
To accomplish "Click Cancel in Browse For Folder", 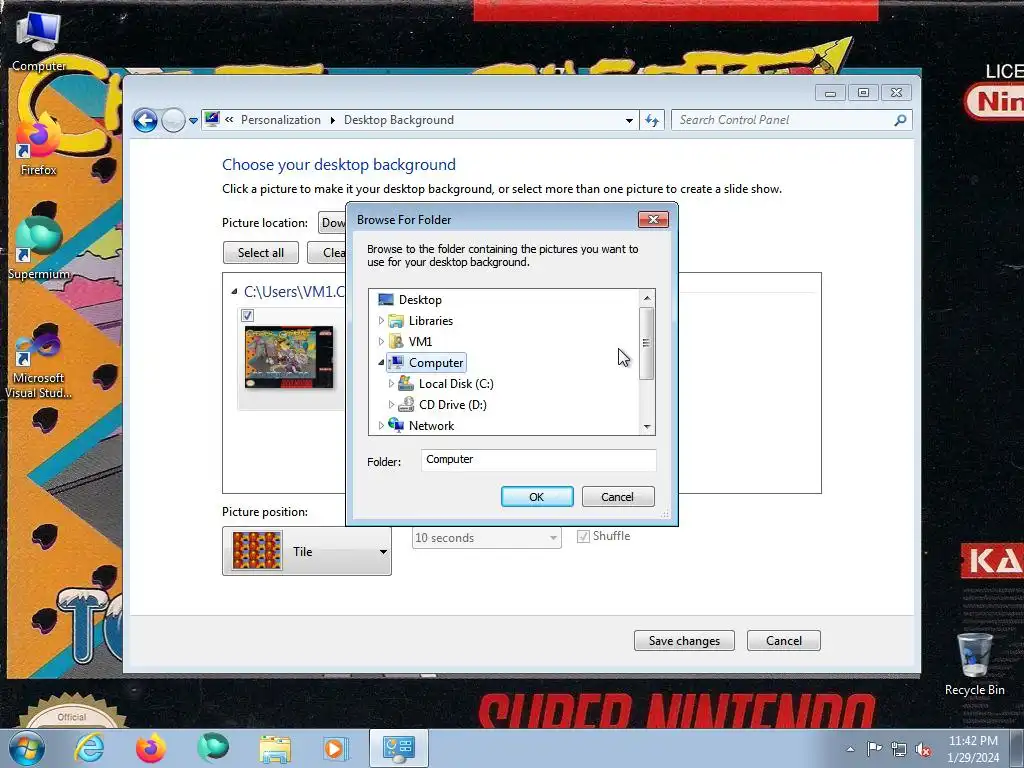I will (x=617, y=496).
